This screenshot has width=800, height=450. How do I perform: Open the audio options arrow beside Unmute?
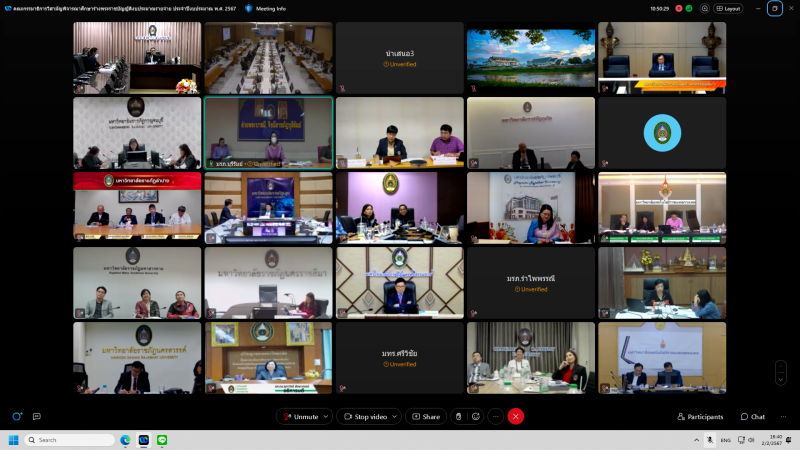[x=327, y=416]
